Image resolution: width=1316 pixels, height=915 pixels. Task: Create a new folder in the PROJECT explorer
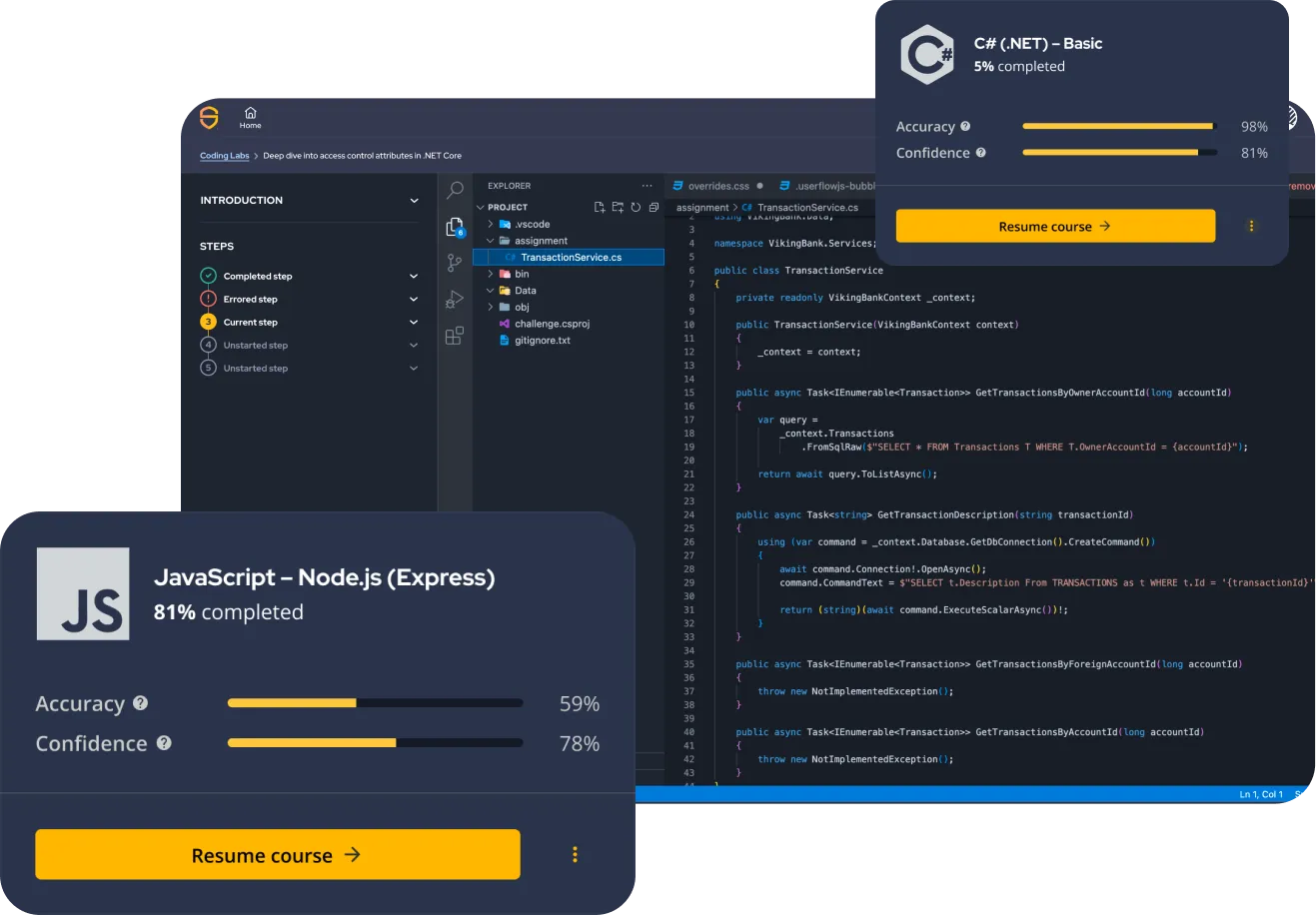[620, 207]
